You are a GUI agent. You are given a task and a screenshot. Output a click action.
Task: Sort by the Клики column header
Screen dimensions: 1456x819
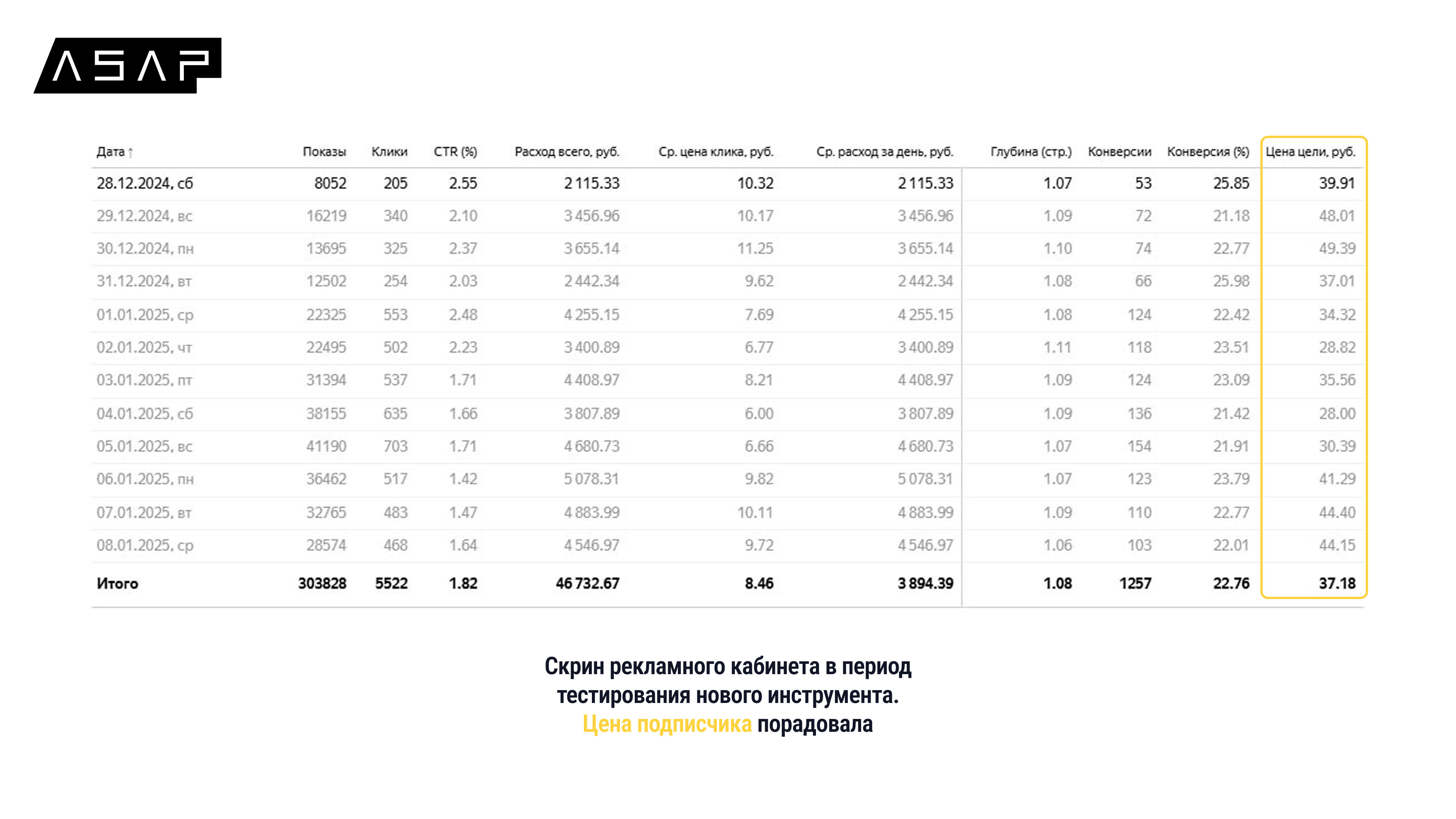[389, 152]
